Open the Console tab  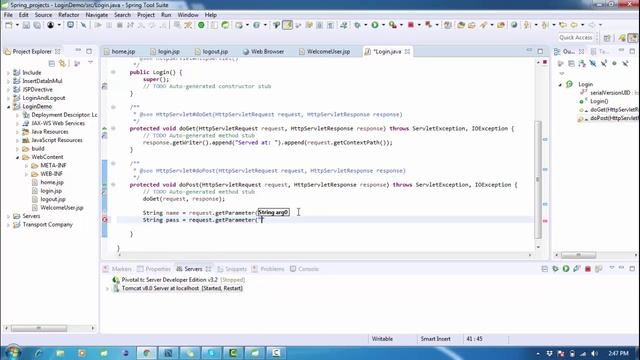pyautogui.click(x=304, y=269)
